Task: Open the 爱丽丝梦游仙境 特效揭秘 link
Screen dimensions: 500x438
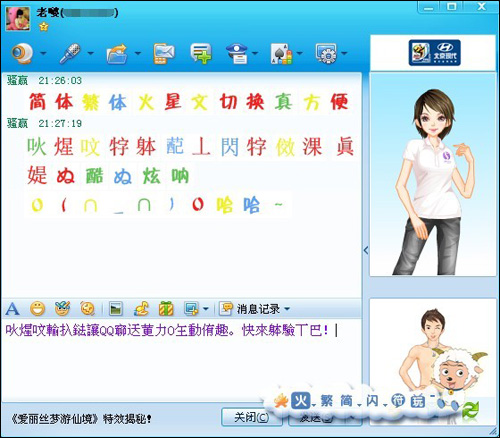Action: point(82,419)
